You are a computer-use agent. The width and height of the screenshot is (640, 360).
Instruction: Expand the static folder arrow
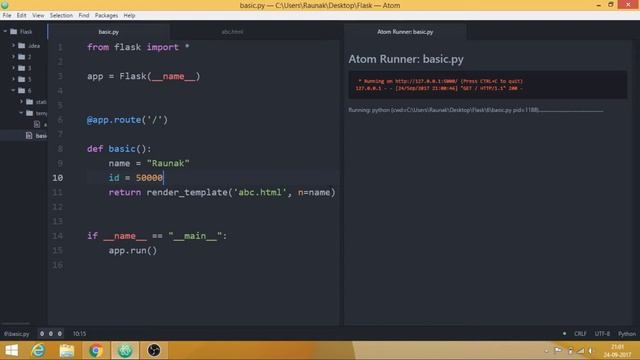point(22,101)
